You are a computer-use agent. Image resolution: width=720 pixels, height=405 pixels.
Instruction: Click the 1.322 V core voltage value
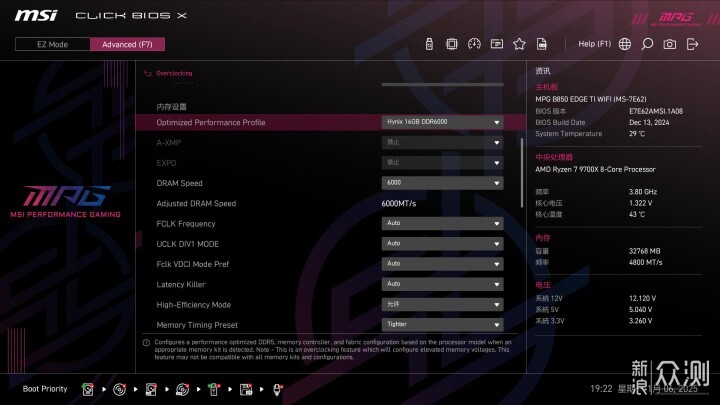[x=641, y=203]
